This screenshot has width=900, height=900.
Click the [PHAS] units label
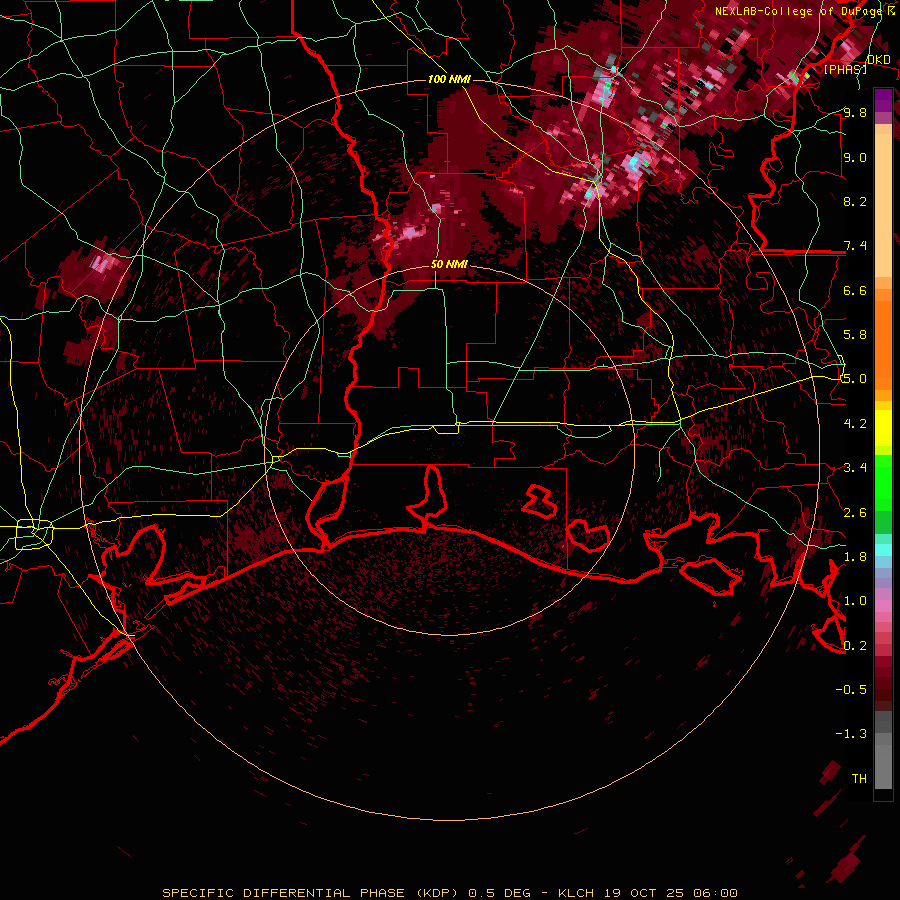point(845,70)
